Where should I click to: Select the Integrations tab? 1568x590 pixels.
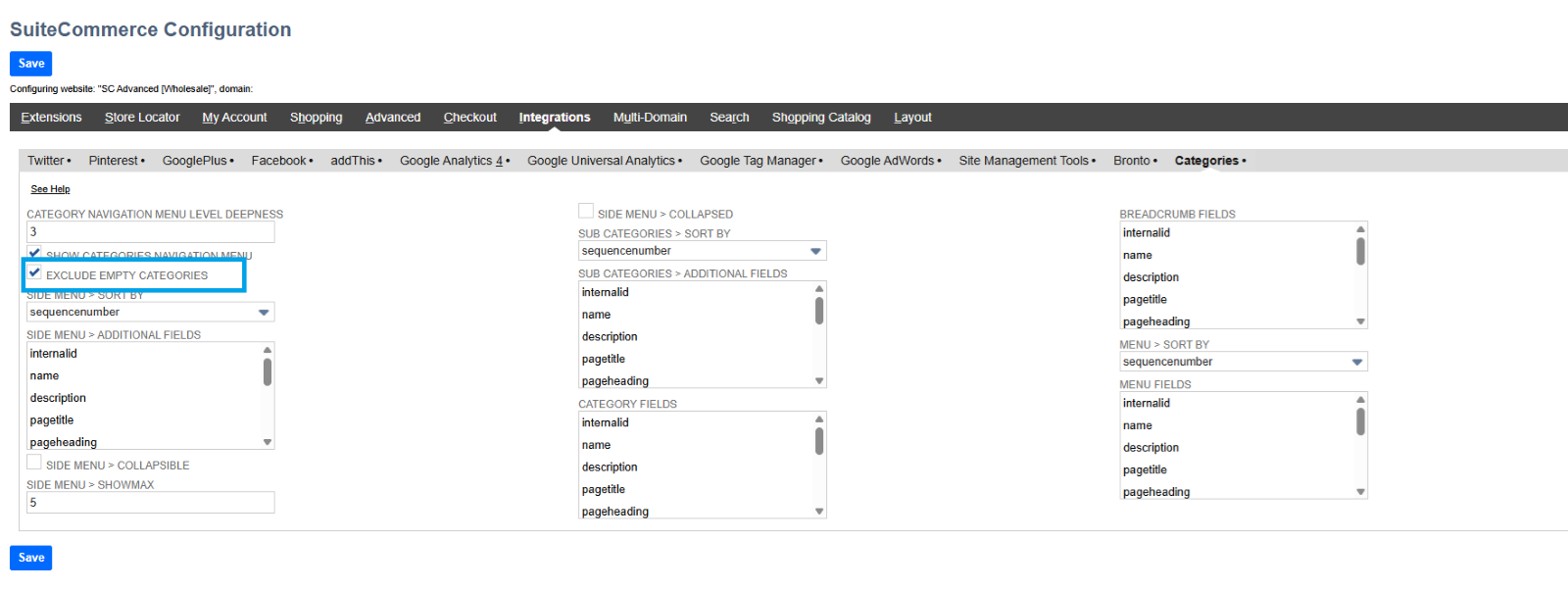(x=555, y=118)
